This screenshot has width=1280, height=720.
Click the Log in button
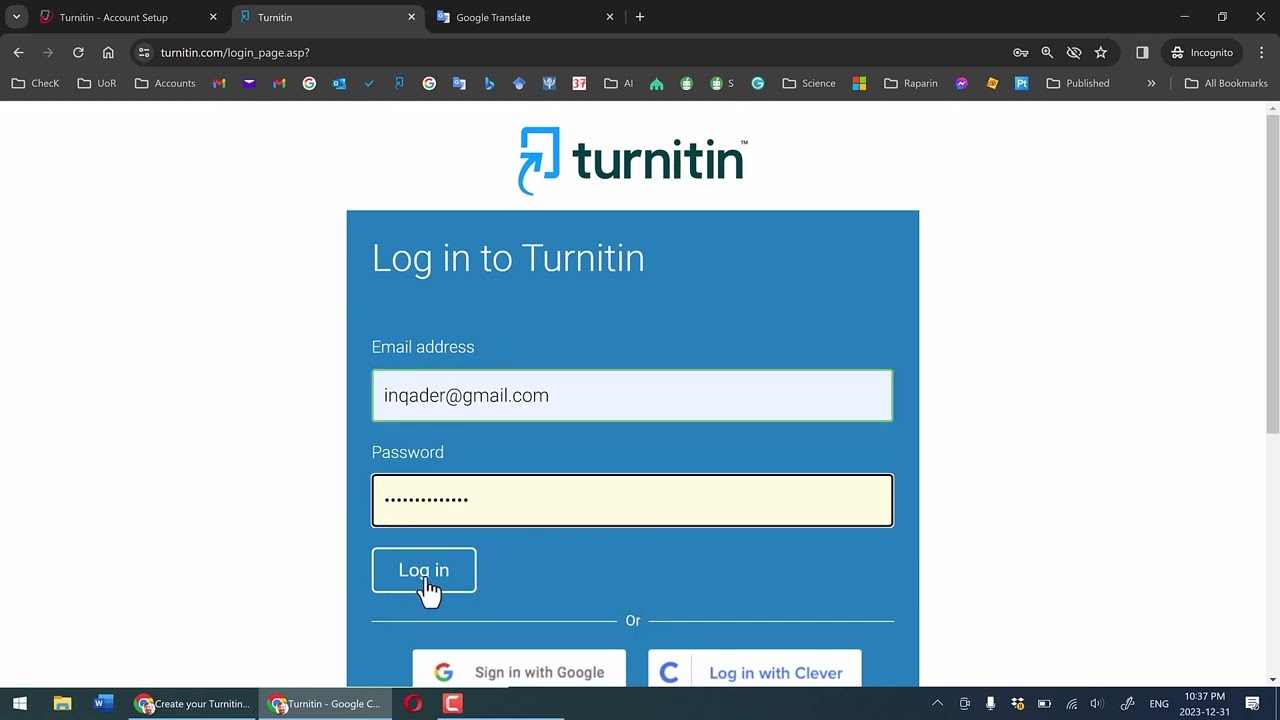pyautogui.click(x=424, y=570)
